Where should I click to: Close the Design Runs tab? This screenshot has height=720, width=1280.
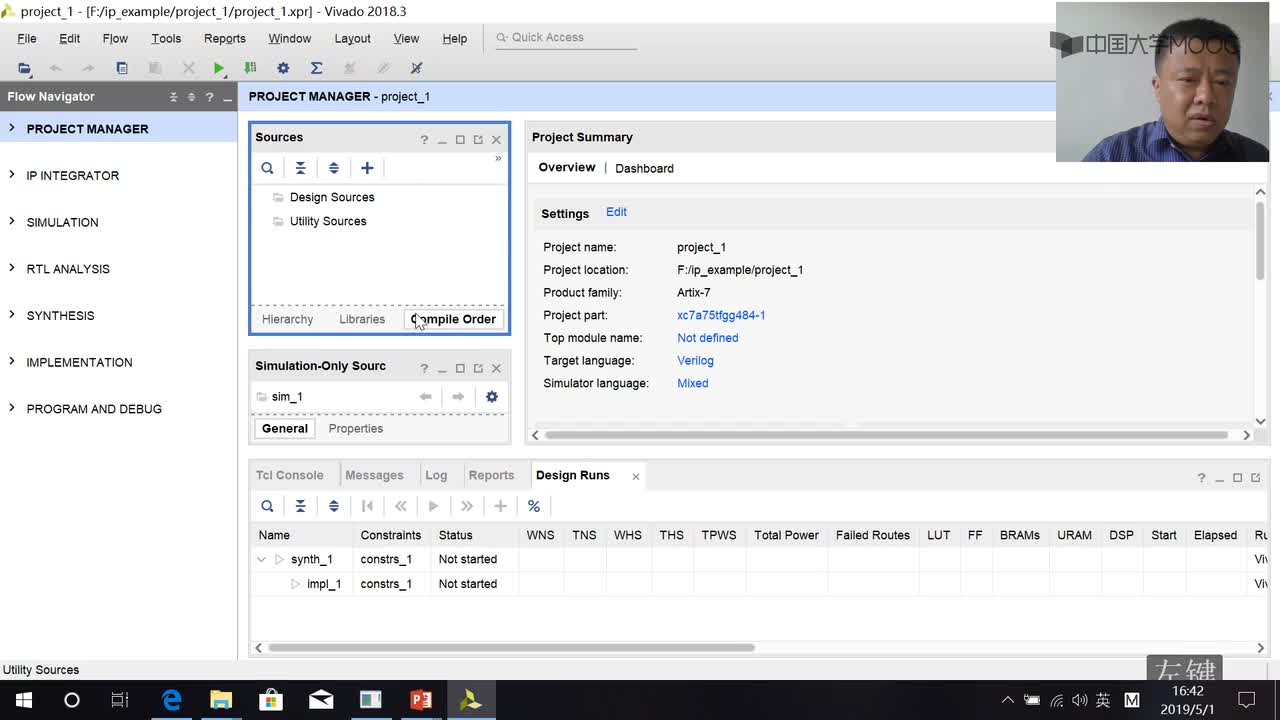[635, 476]
